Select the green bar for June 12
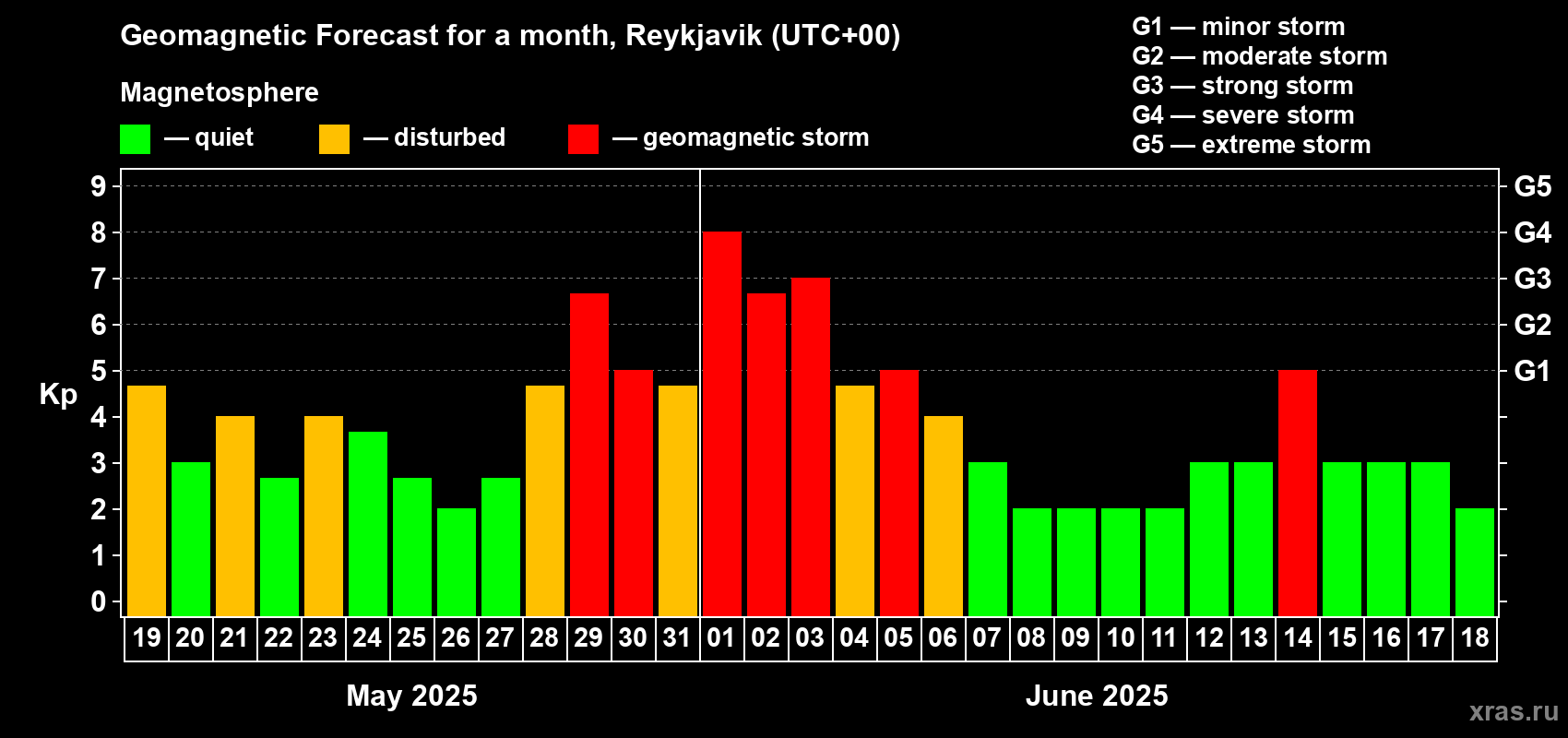1568x738 pixels. point(1209,540)
